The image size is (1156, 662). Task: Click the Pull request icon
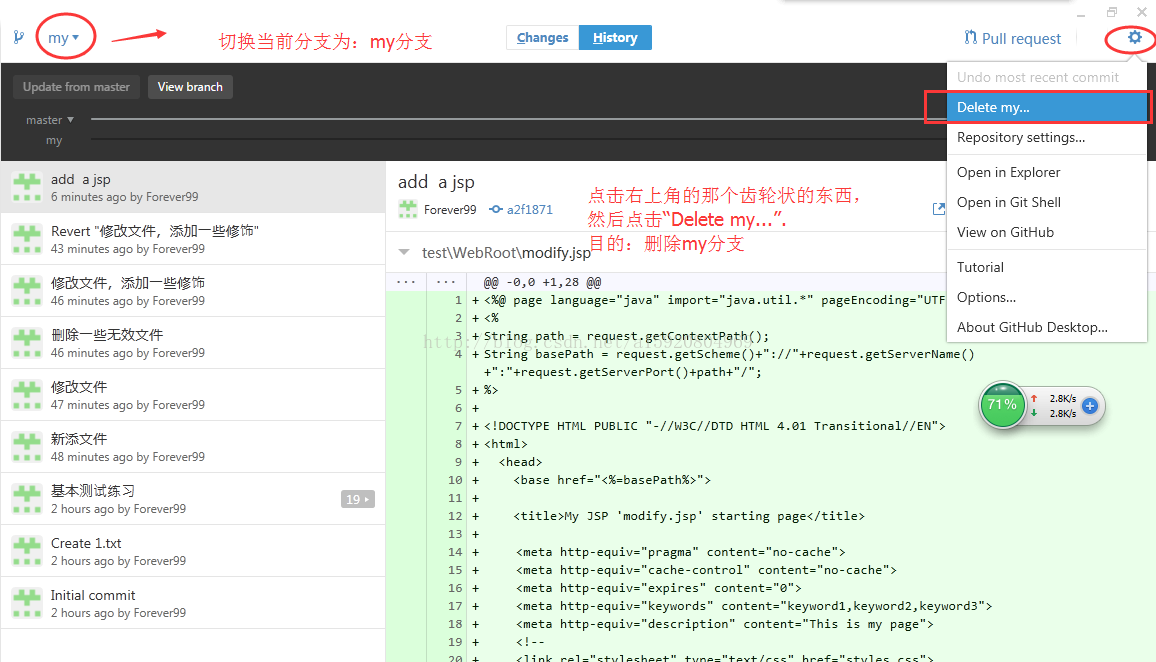(x=970, y=38)
